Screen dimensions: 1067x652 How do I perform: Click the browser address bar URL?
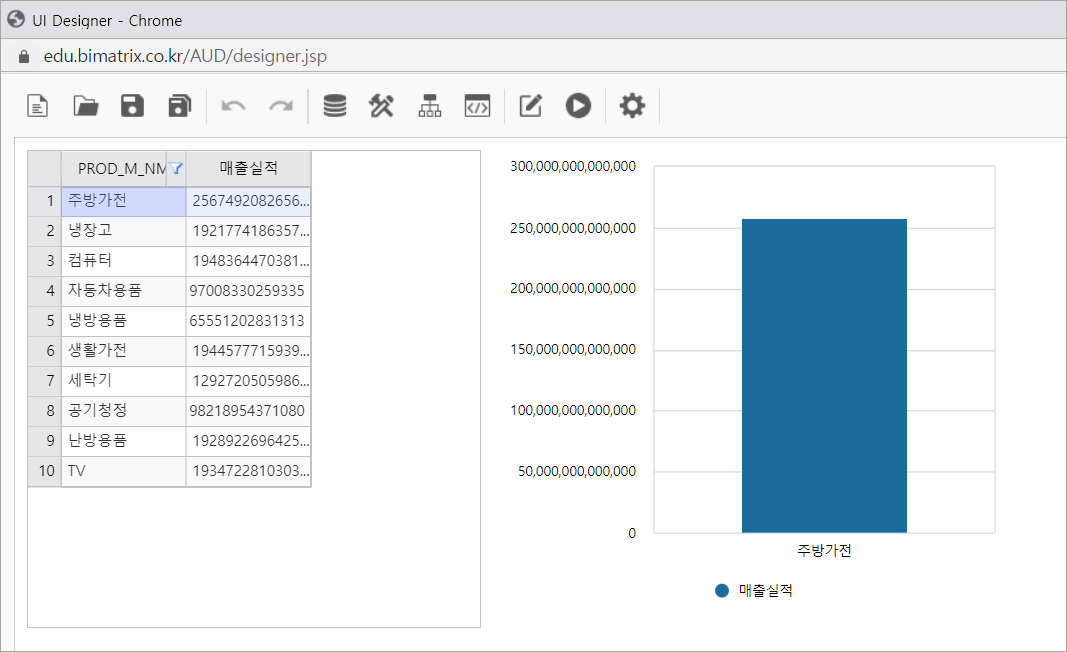point(185,56)
